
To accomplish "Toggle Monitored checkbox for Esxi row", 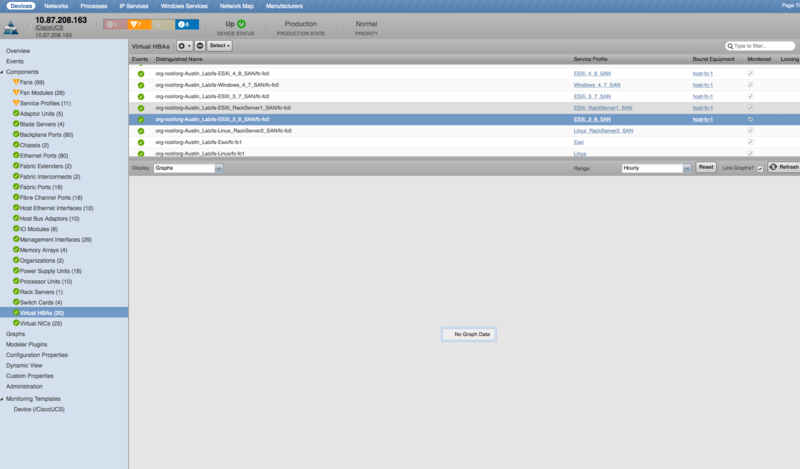I will coord(750,142).
